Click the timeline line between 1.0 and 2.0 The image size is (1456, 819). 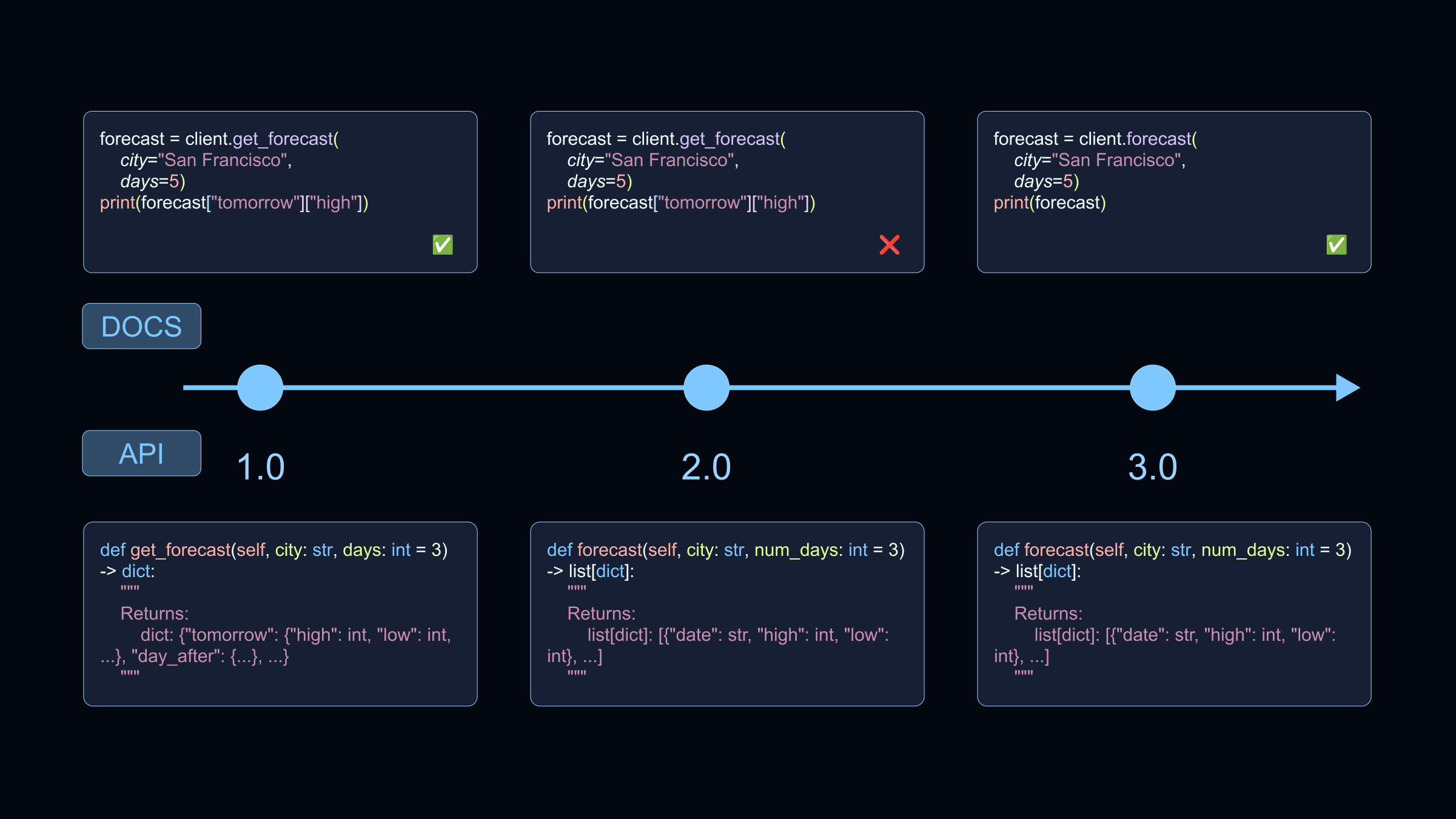click(x=483, y=388)
